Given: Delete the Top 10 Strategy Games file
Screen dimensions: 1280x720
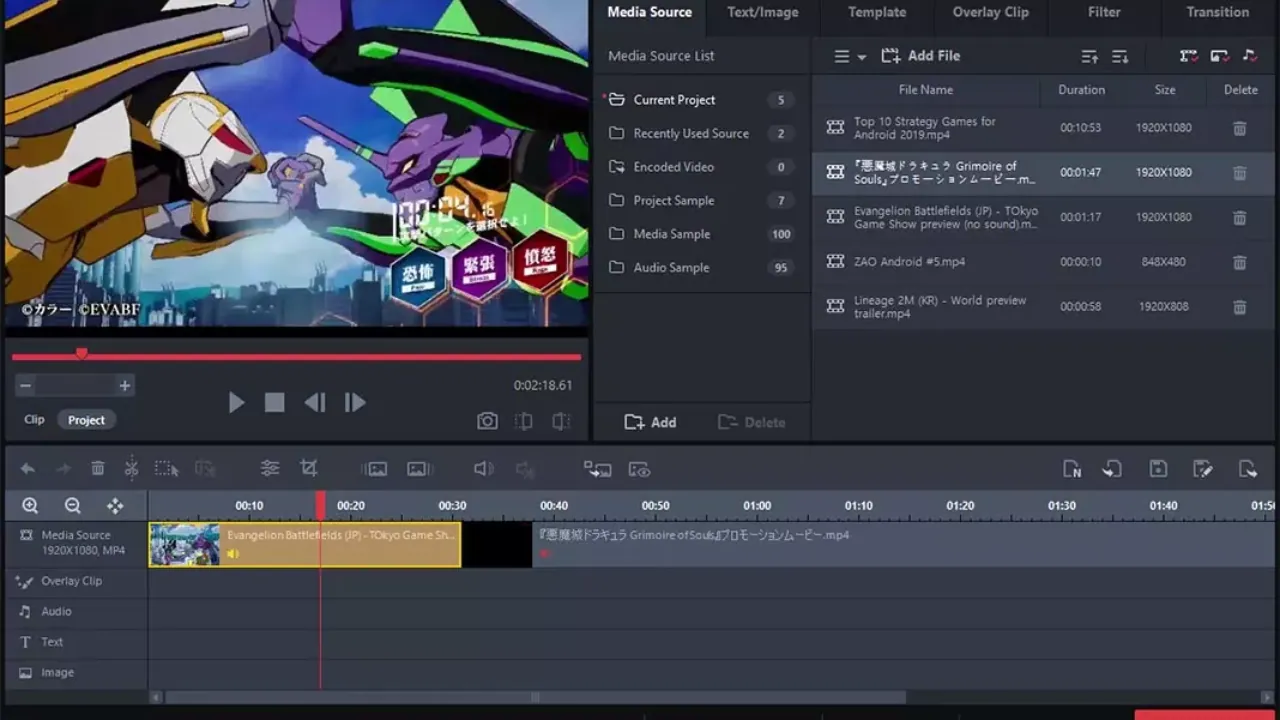Looking at the screenshot, I should [x=1239, y=128].
